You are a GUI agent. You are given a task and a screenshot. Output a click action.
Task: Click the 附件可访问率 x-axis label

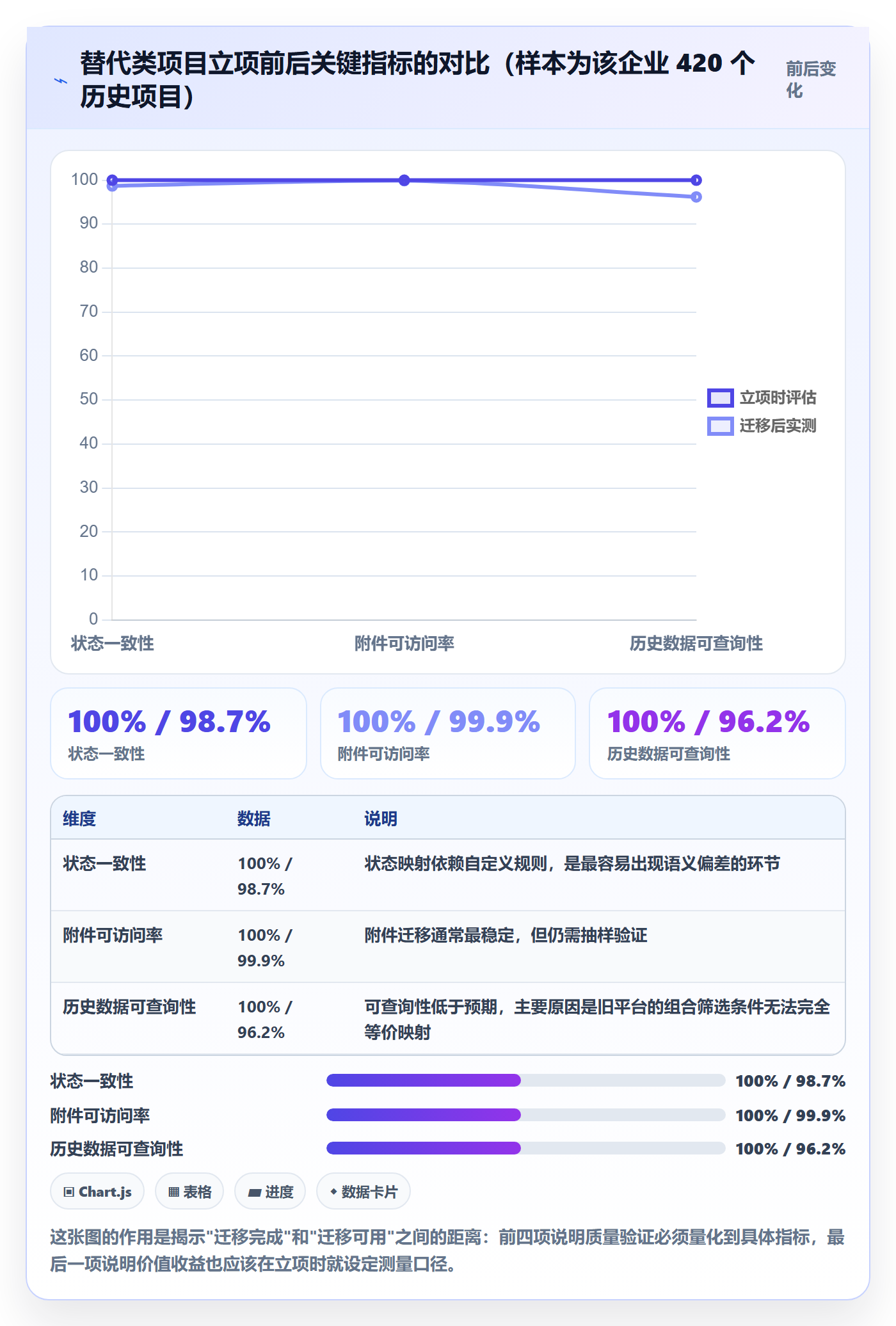(x=404, y=643)
